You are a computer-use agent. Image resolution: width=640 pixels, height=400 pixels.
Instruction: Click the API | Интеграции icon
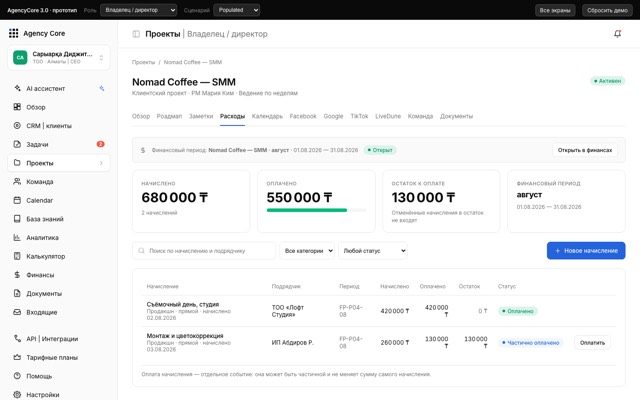point(17,339)
